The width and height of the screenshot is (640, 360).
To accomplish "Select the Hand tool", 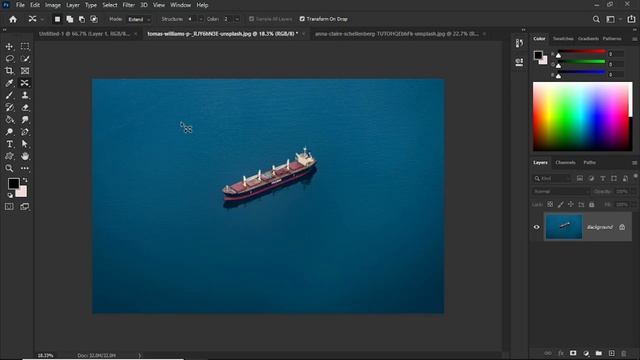I will (x=25, y=156).
